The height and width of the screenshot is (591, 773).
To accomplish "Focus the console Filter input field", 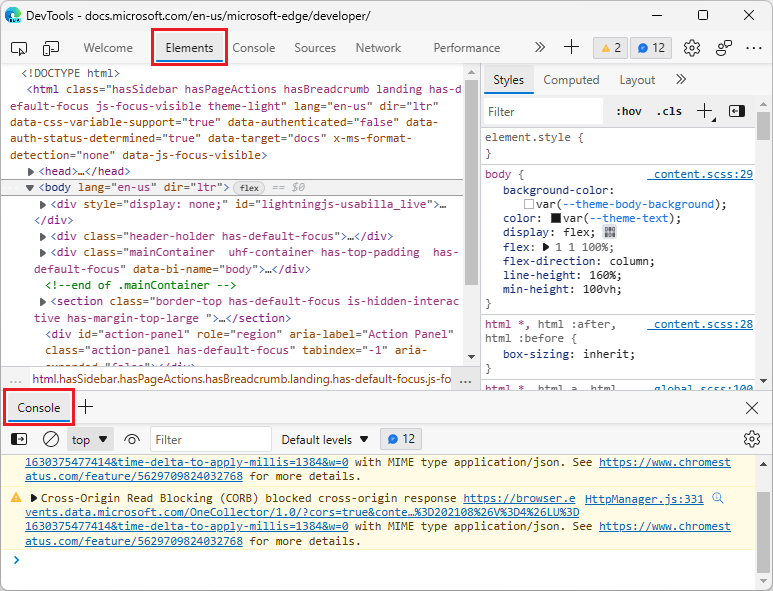I will coord(211,439).
